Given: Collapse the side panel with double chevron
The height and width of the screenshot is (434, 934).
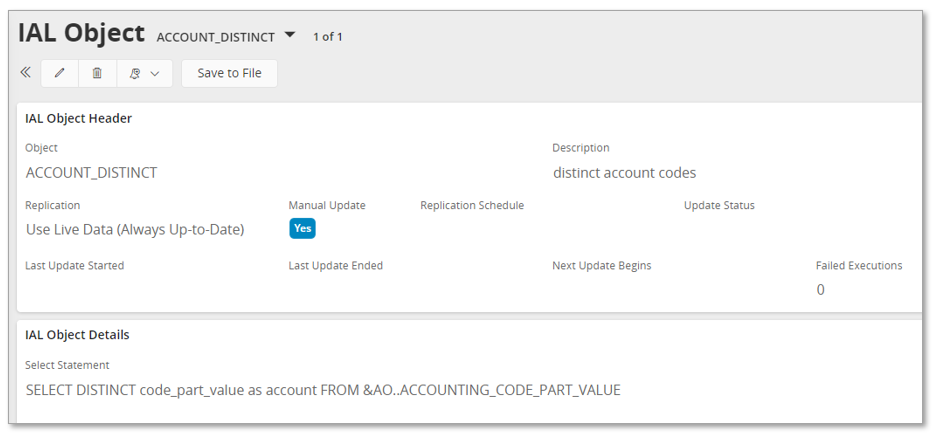Looking at the screenshot, I should [26, 73].
